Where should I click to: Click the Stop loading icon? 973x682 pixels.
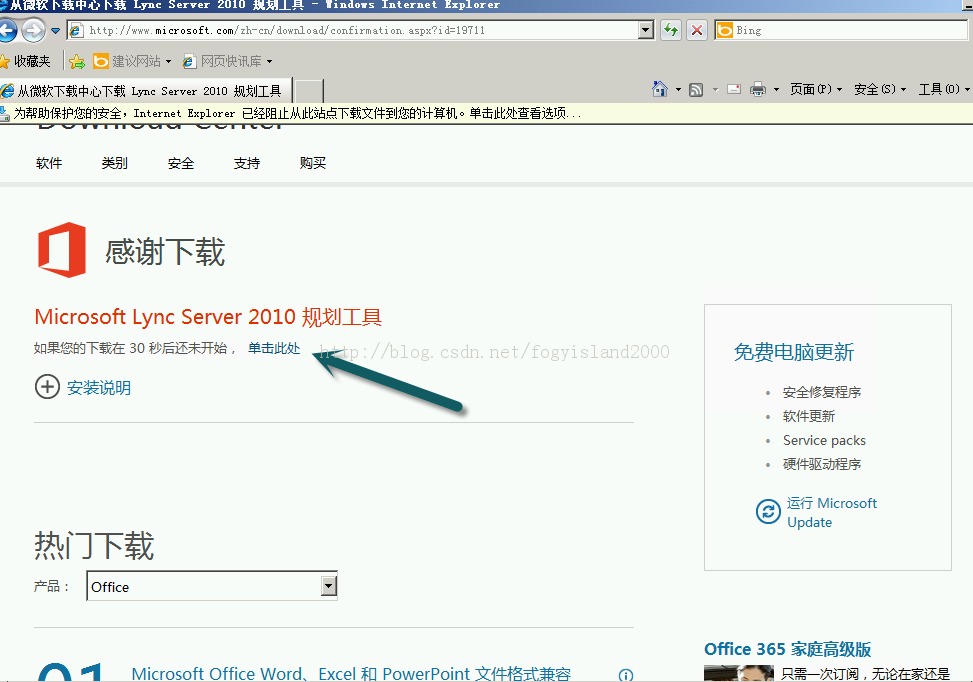click(697, 30)
